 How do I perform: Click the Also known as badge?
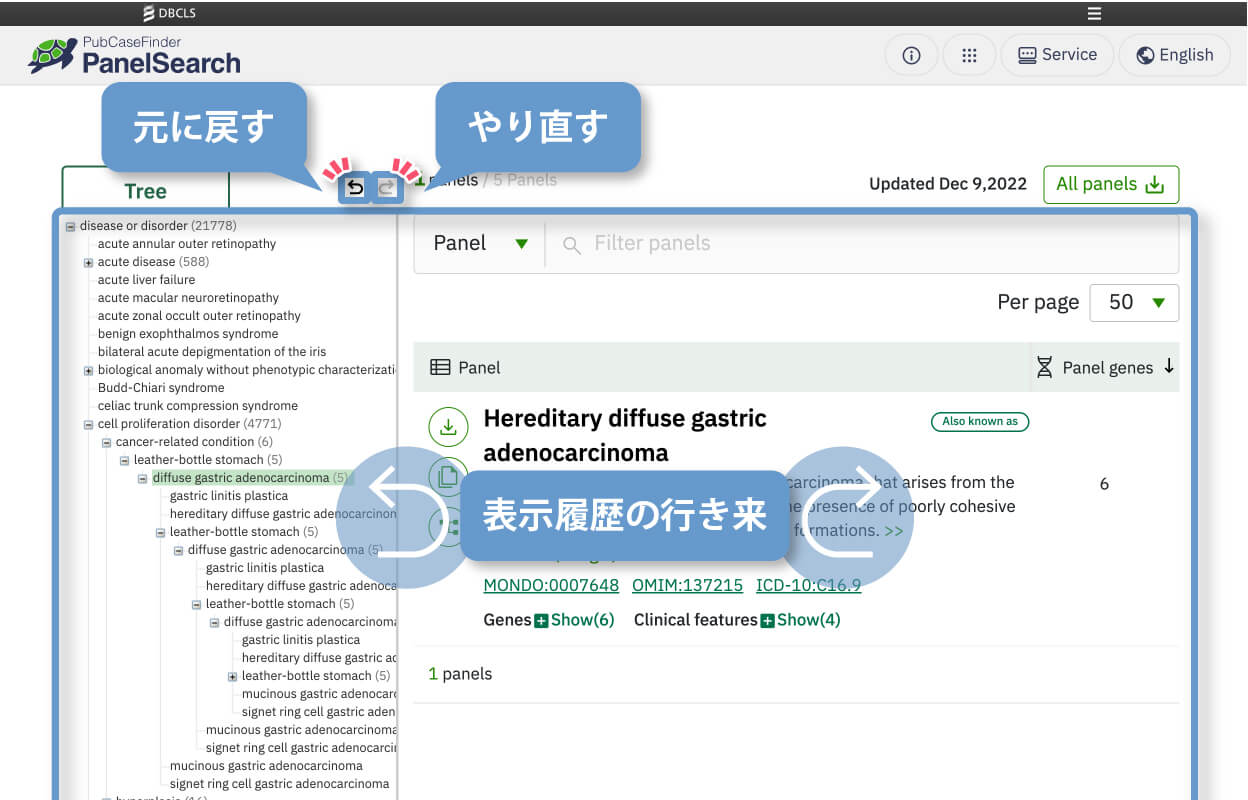point(980,421)
